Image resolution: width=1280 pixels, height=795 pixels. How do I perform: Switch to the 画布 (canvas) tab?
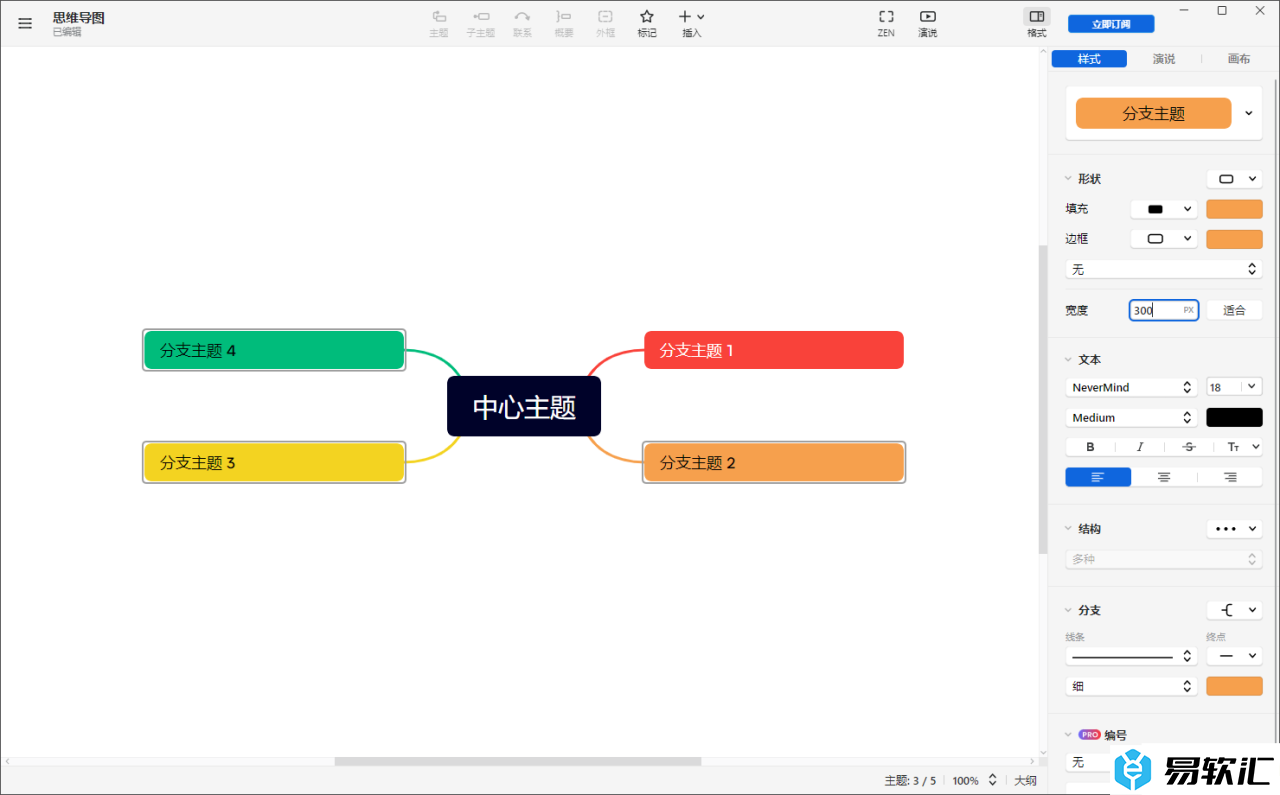(1239, 59)
